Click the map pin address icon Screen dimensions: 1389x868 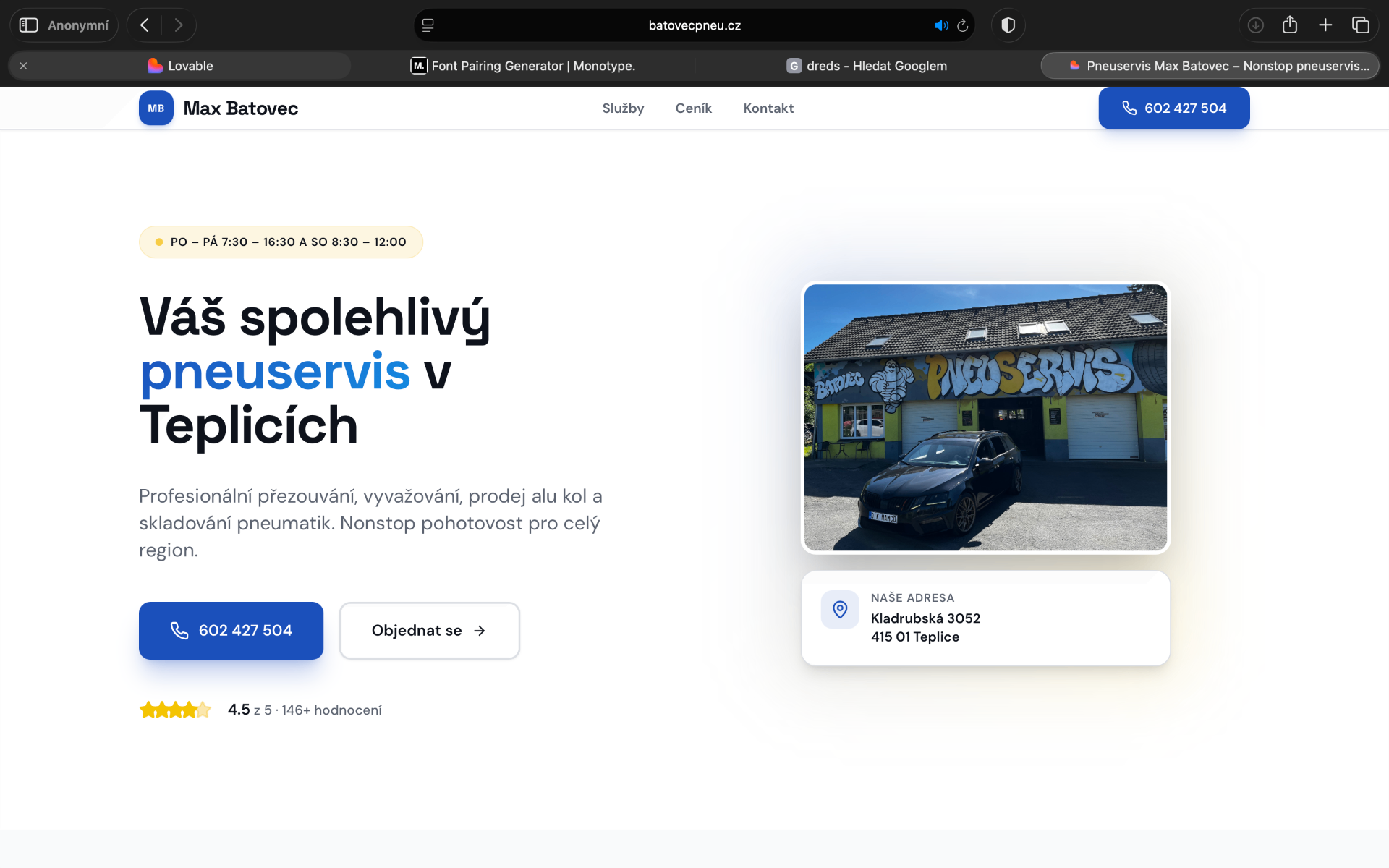(840, 610)
